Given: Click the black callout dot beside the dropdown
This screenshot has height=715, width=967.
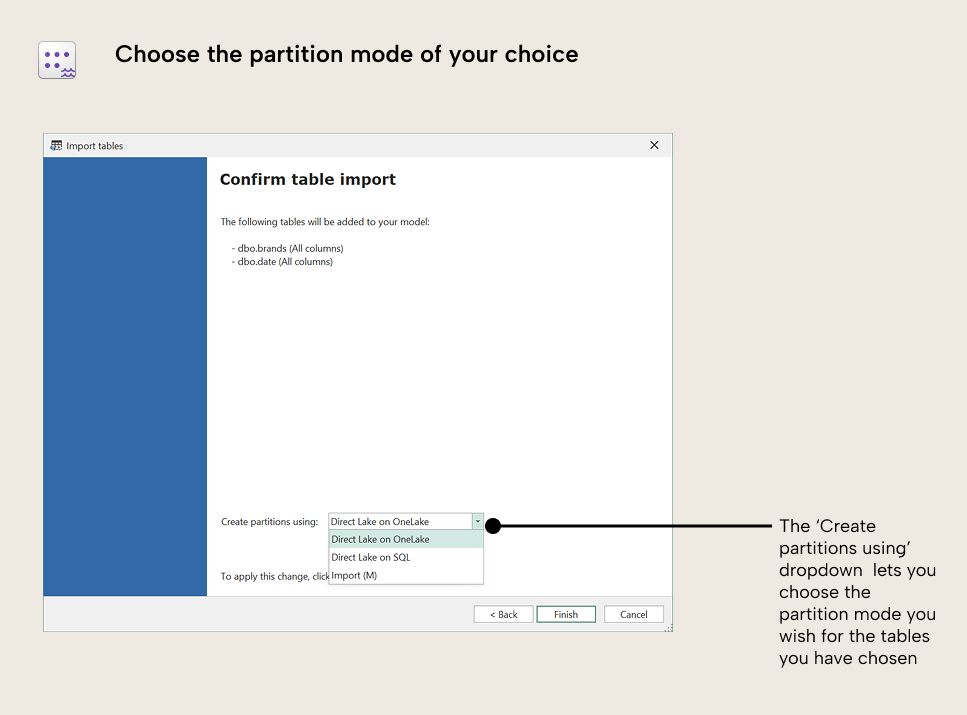Looking at the screenshot, I should (x=493, y=525).
